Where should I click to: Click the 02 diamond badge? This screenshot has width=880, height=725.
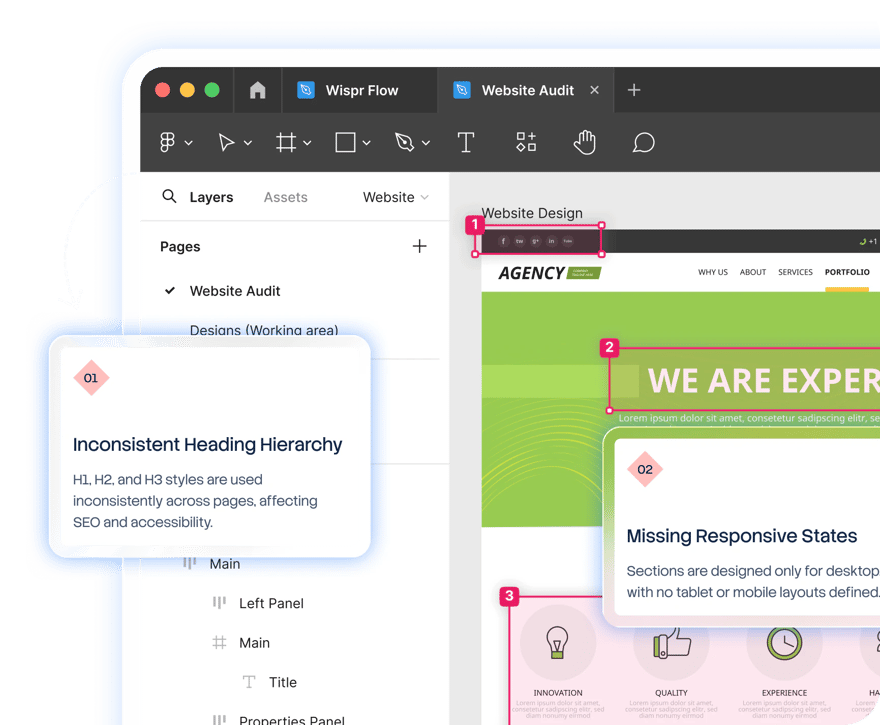(645, 469)
